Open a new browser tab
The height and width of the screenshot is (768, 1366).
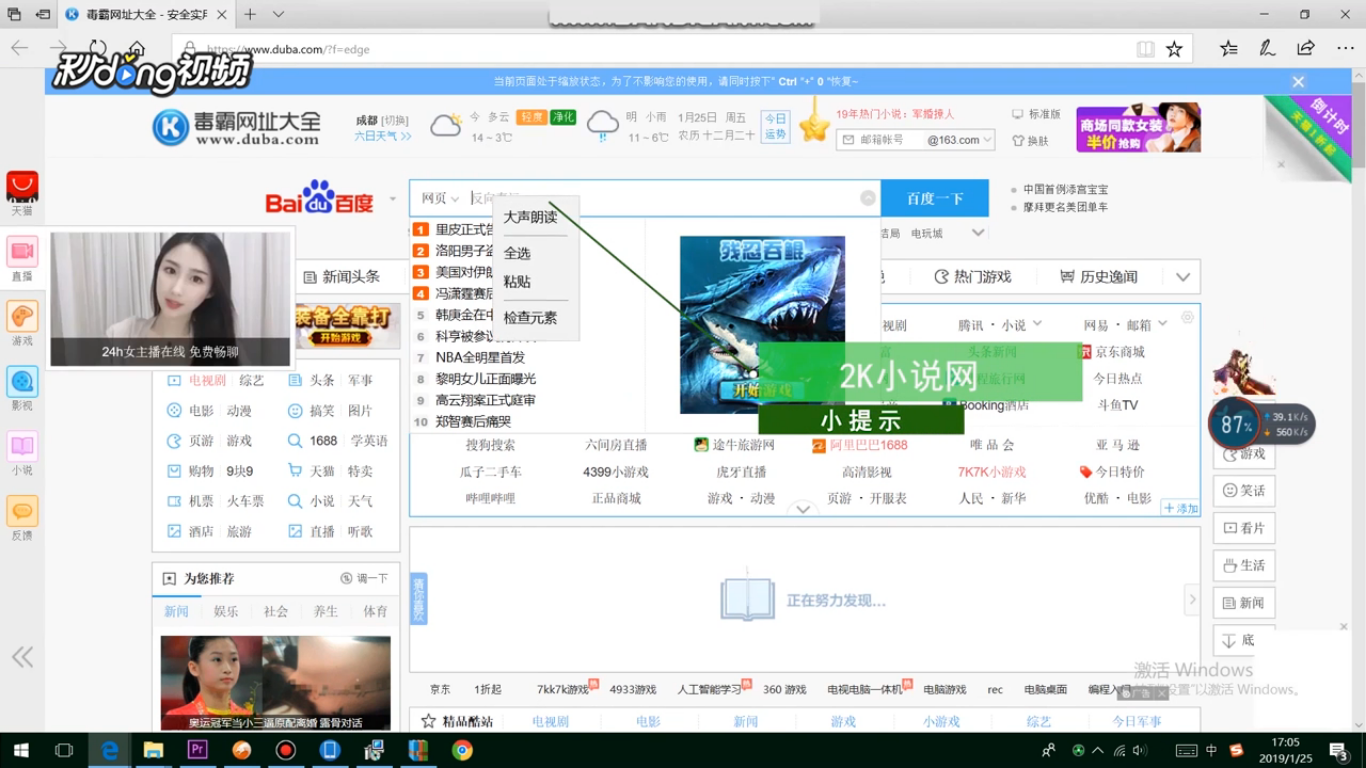click(x=250, y=14)
